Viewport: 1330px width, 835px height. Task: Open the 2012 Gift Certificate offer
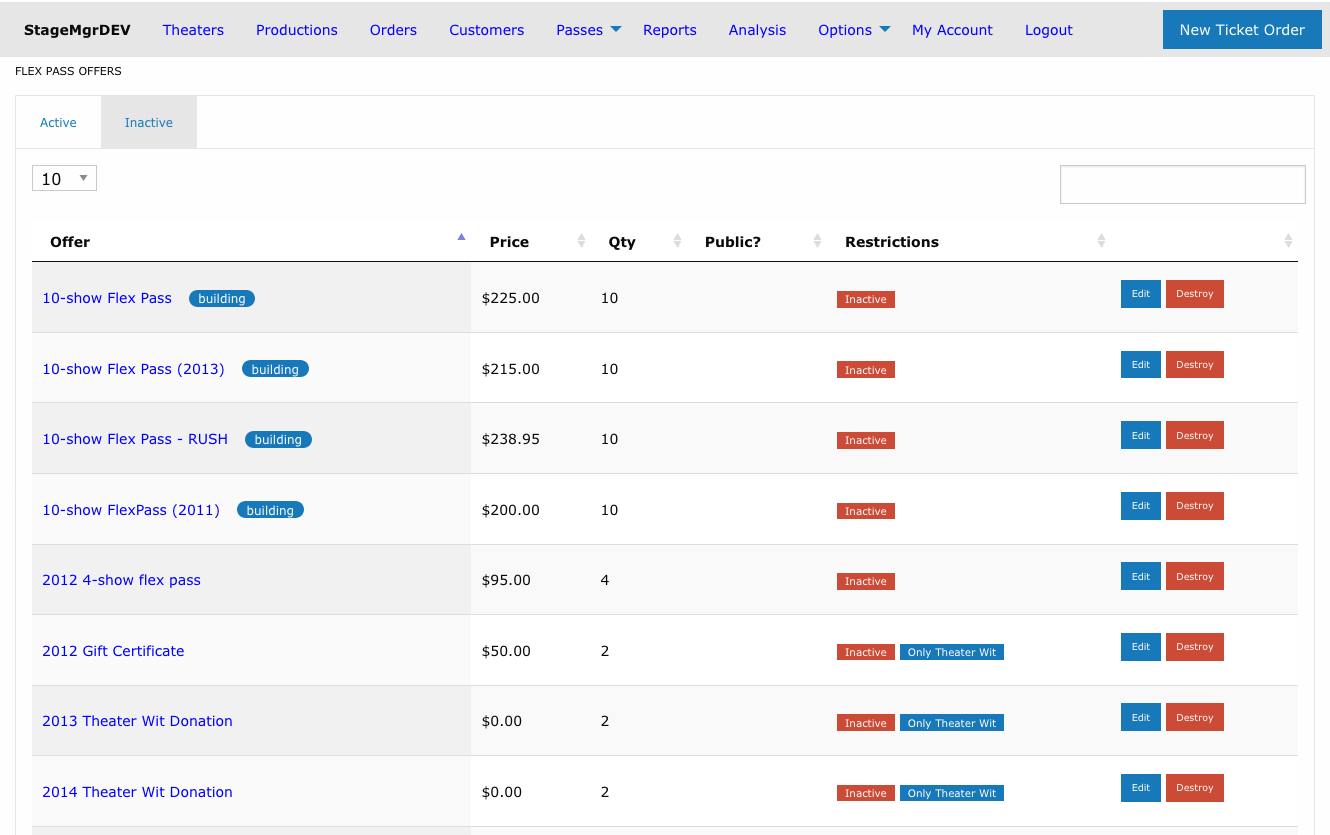pyautogui.click(x=113, y=651)
